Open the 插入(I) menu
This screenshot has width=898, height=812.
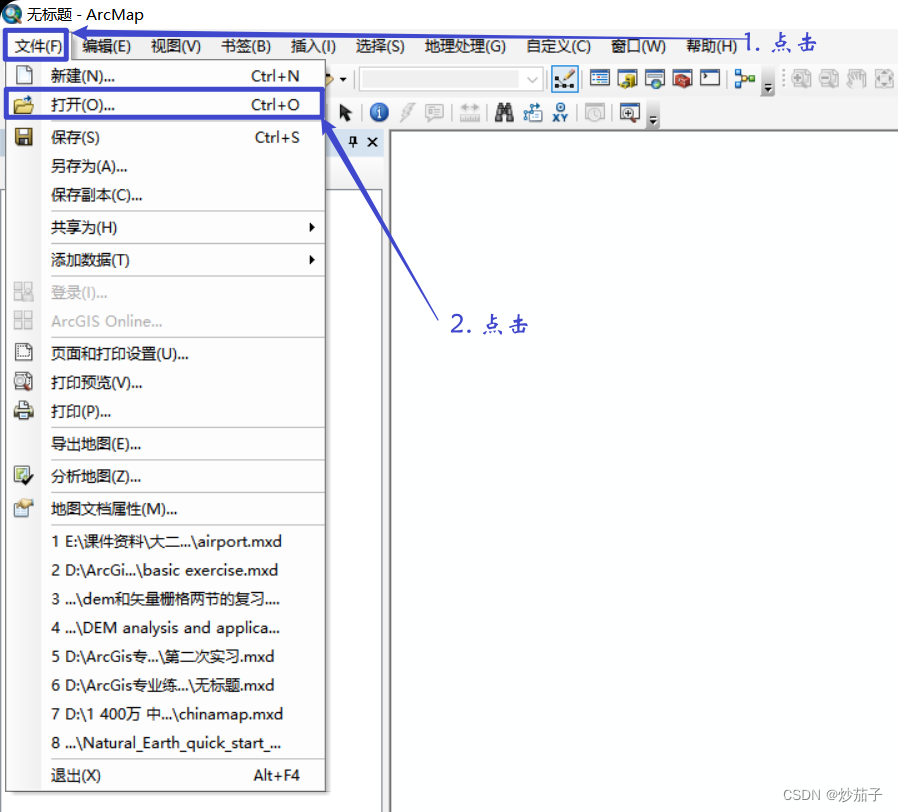click(x=313, y=46)
